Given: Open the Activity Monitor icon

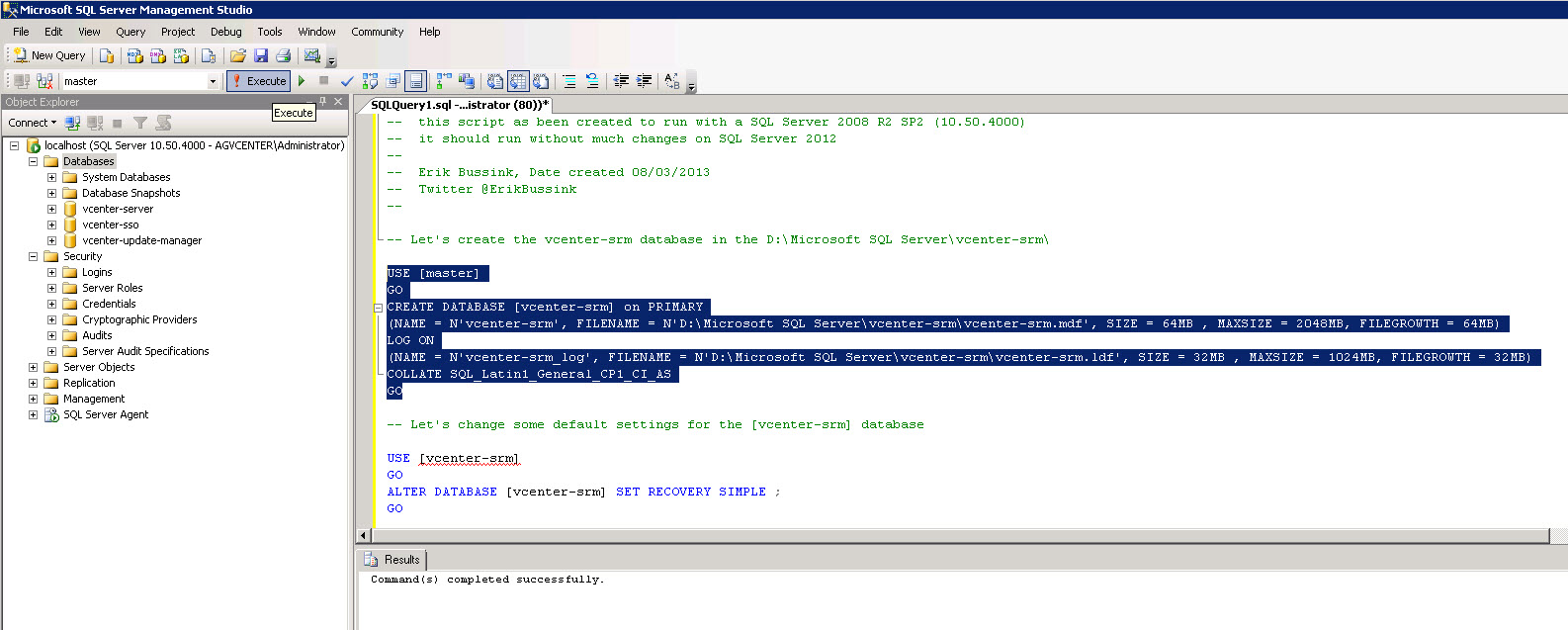Looking at the screenshot, I should pos(312,55).
